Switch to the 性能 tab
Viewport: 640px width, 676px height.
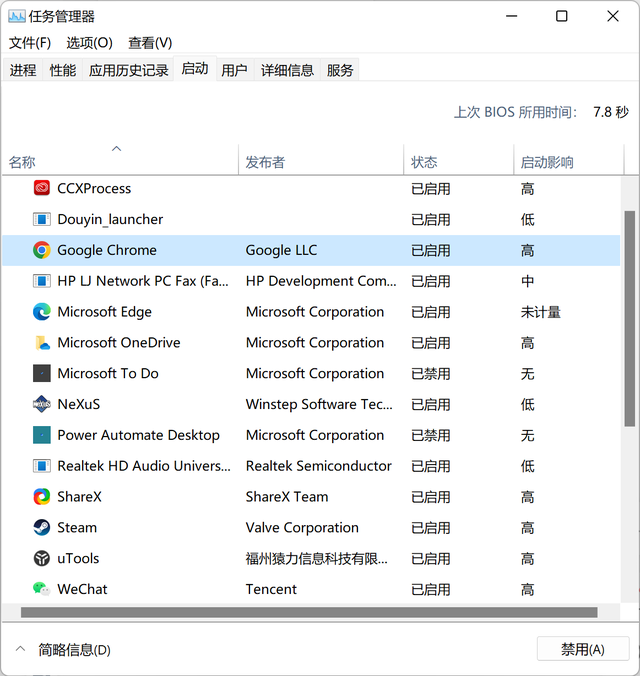63,70
